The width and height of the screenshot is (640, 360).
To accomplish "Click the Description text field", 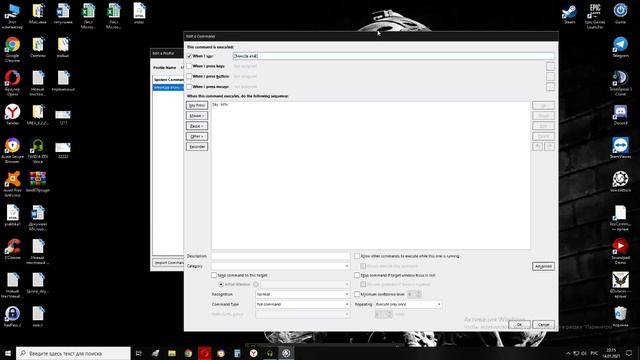I will pyautogui.click(x=280, y=256).
